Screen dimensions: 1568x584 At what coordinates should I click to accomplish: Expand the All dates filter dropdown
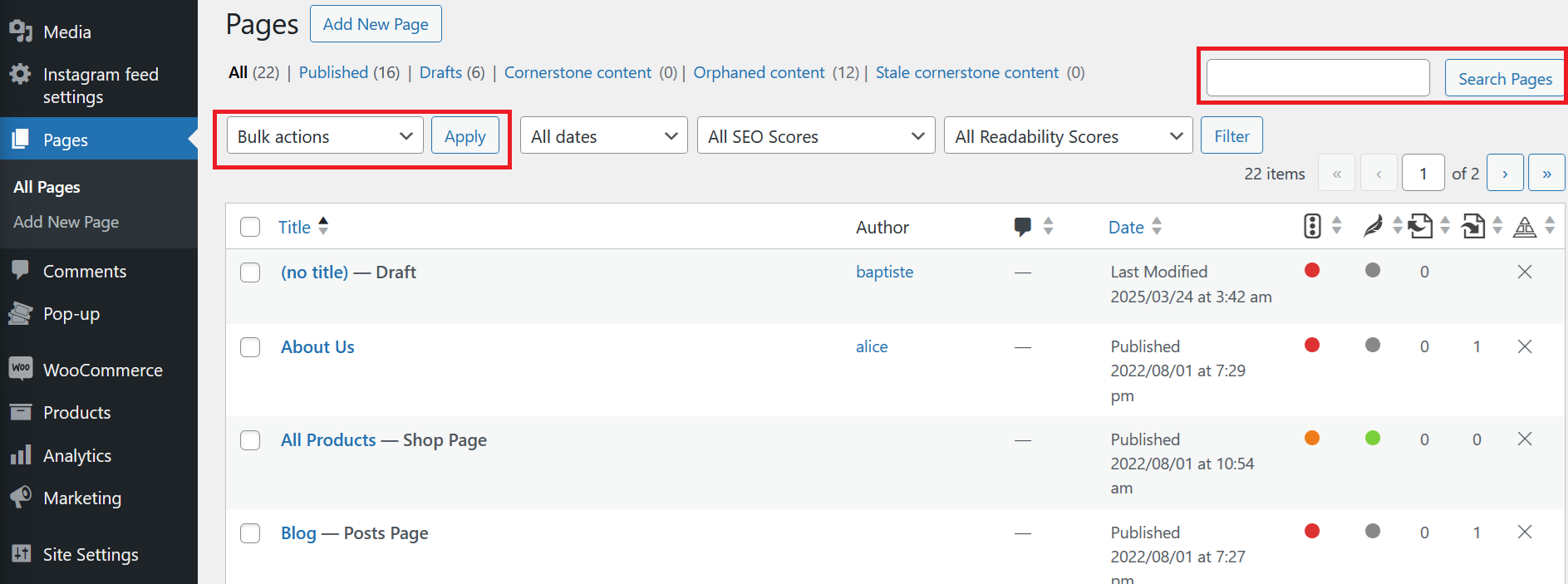click(604, 136)
